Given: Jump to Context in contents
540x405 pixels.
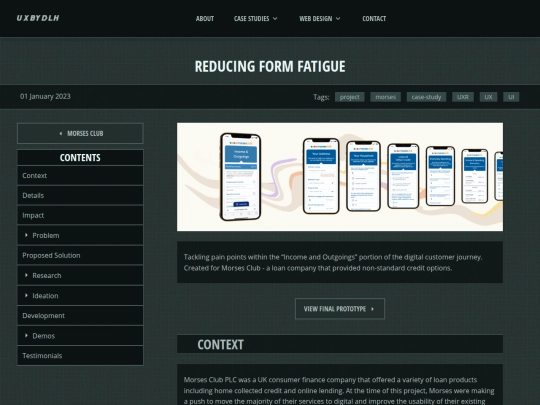Looking at the screenshot, I should [80, 176].
